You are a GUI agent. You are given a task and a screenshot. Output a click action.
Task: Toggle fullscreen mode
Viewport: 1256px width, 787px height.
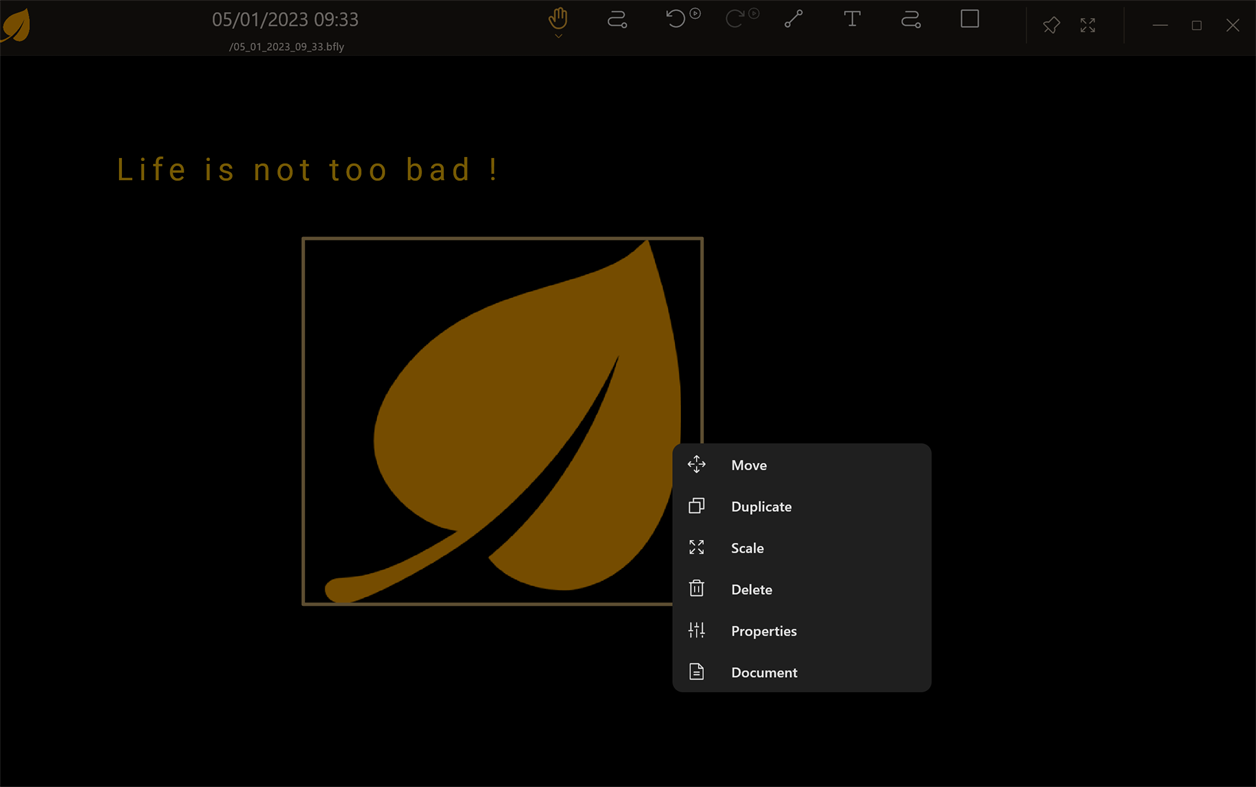click(x=1087, y=25)
